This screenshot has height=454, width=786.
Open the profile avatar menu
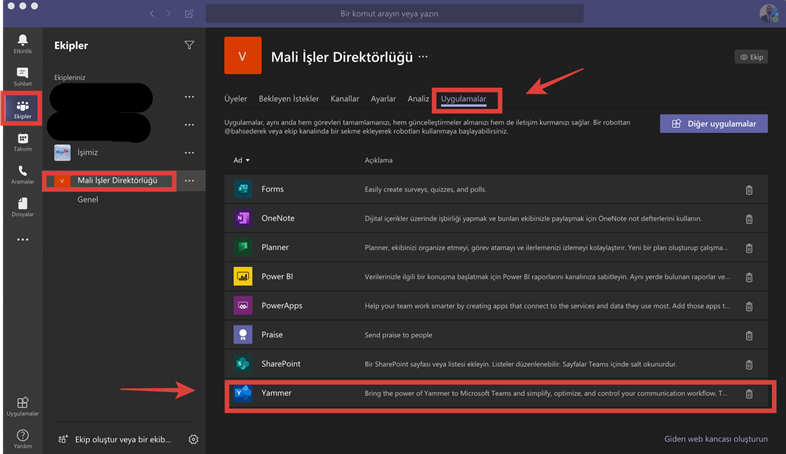tap(768, 13)
